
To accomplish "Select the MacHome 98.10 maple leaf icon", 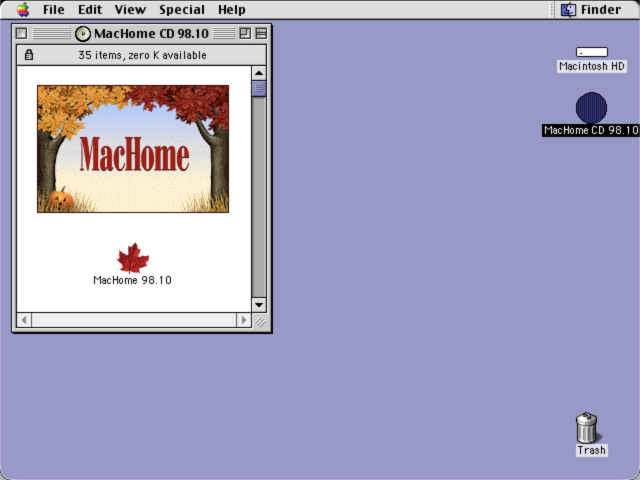I will pyautogui.click(x=133, y=258).
